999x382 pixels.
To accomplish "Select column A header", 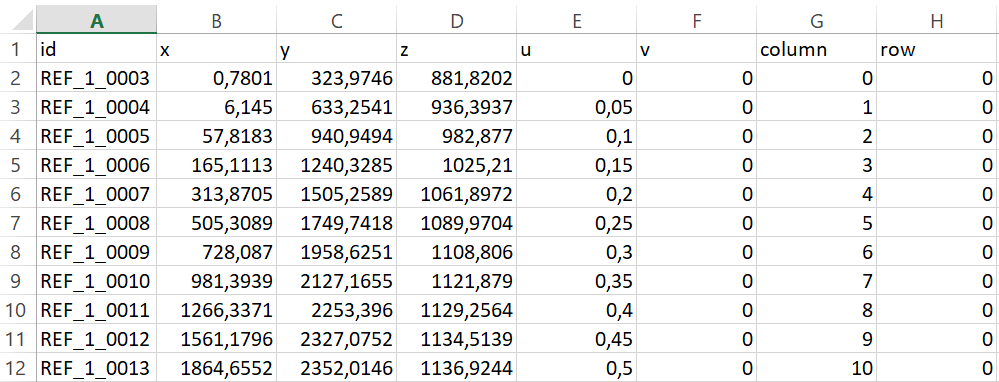I will coord(97,20).
